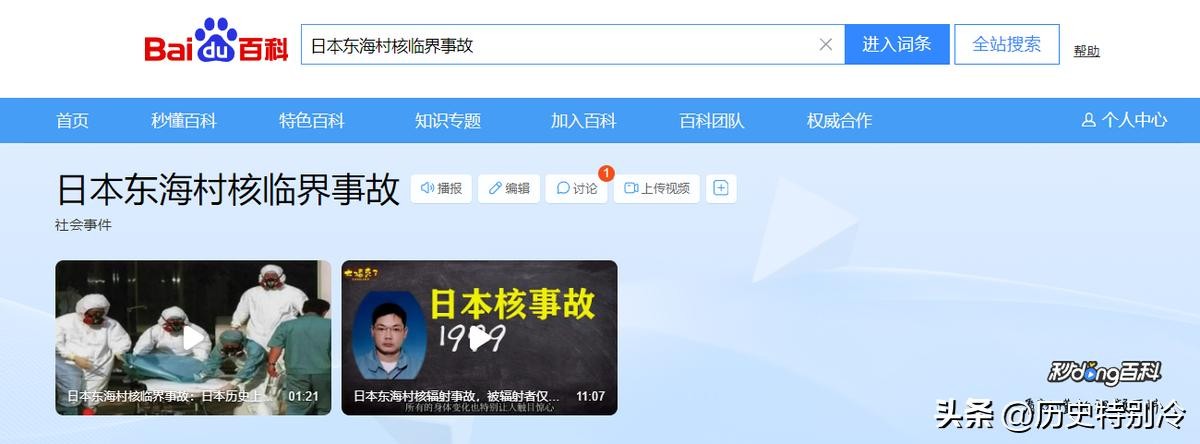Viewport: 1200px width, 444px height.
Task: Click the 上传视频 upload video button
Action: point(657,188)
